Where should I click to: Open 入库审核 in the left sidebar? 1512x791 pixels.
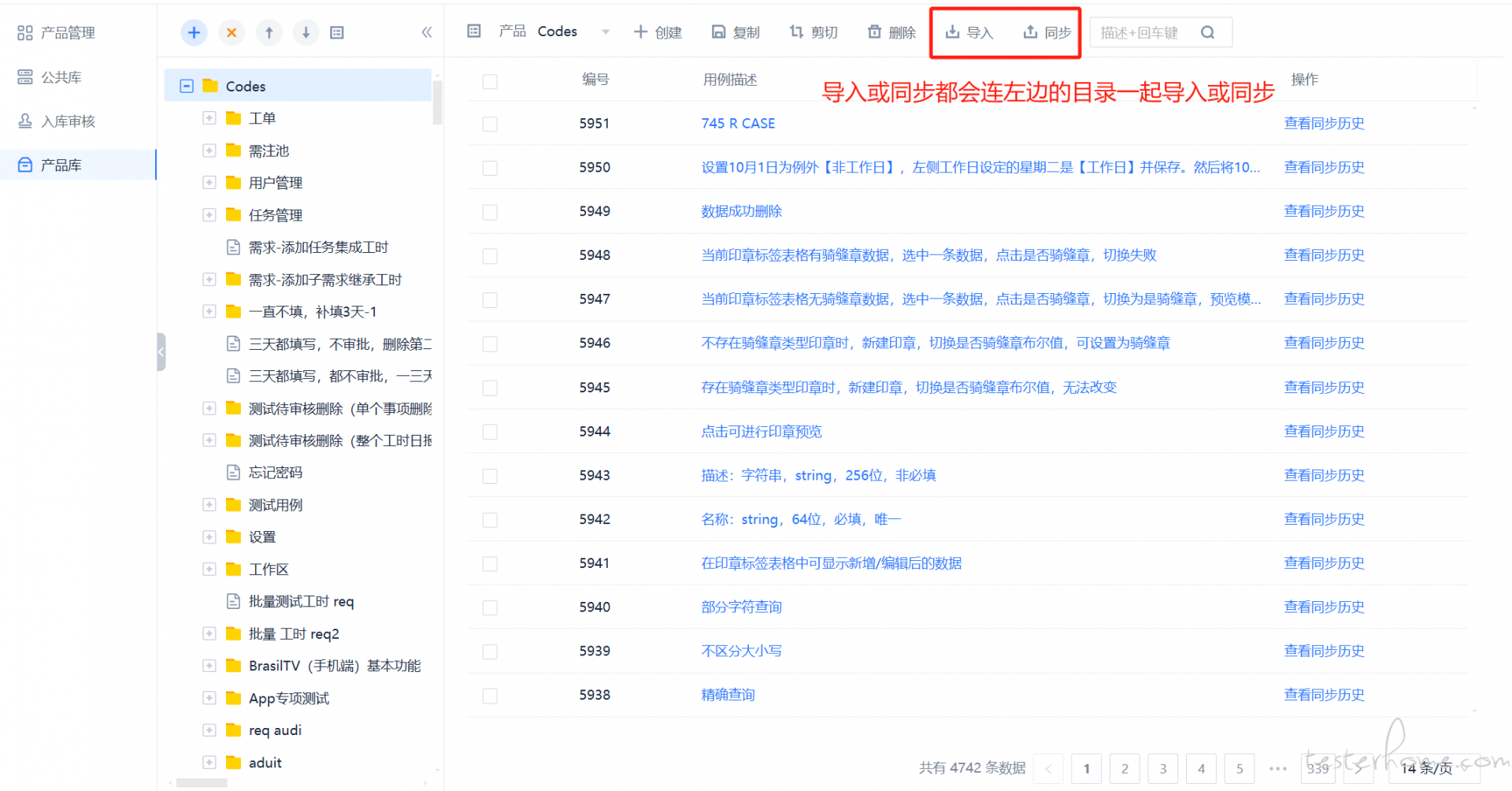click(68, 121)
